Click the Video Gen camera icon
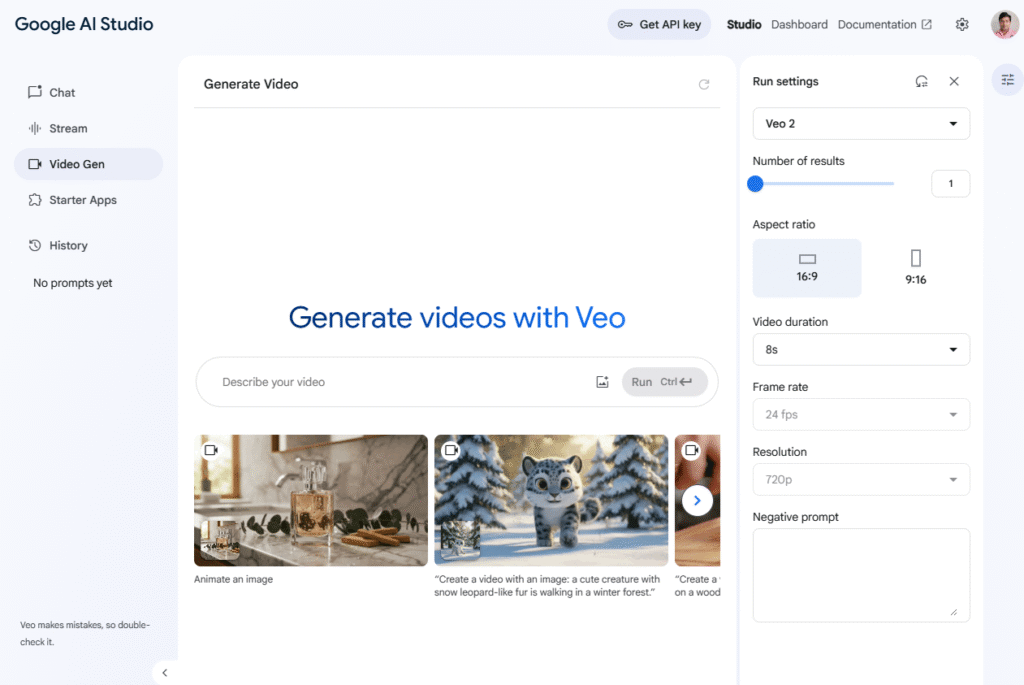The image size is (1024, 685). [35, 164]
